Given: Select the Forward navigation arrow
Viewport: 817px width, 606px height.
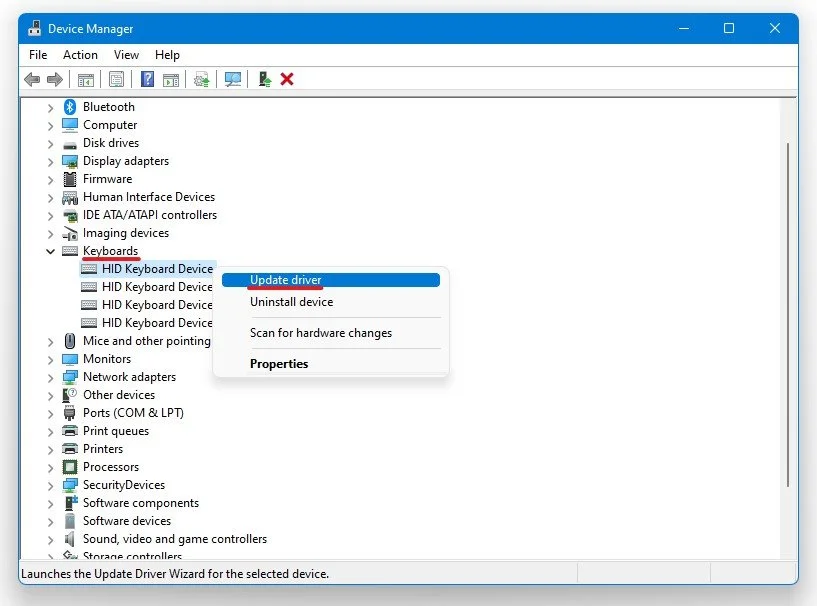Looking at the screenshot, I should pyautogui.click(x=55, y=79).
